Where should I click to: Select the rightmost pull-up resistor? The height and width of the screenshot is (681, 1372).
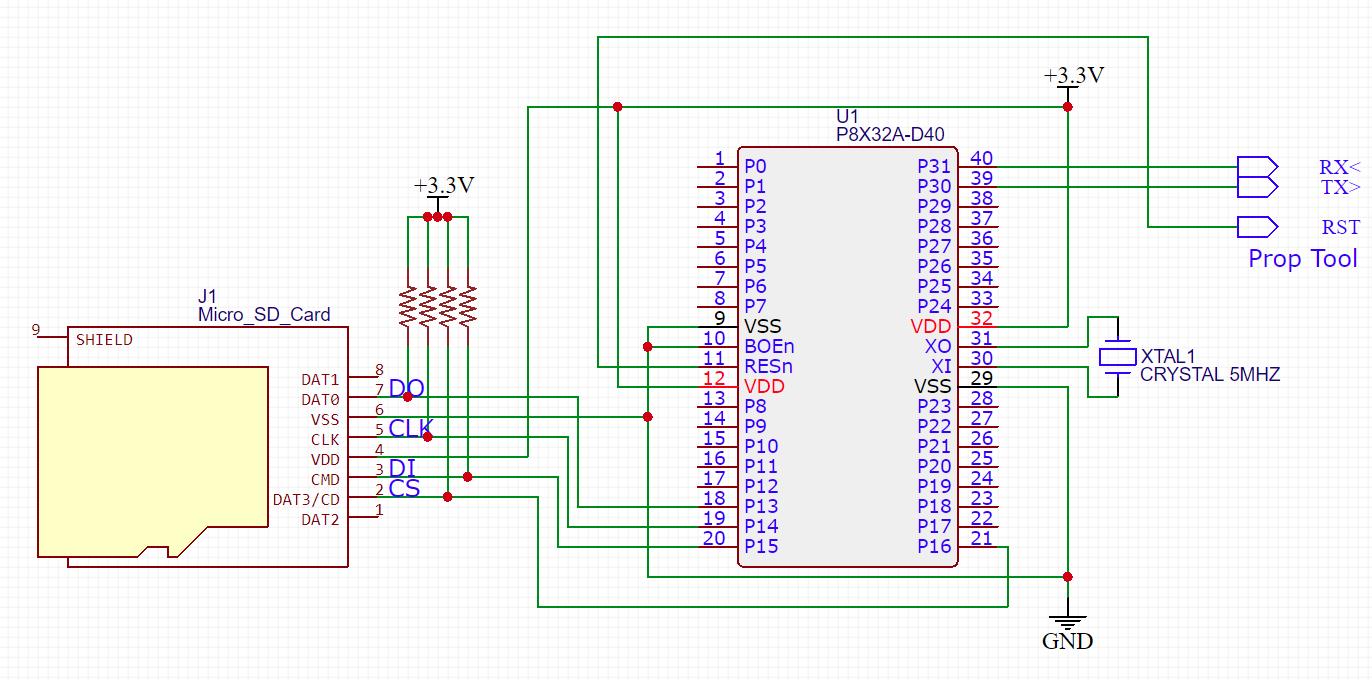468,307
